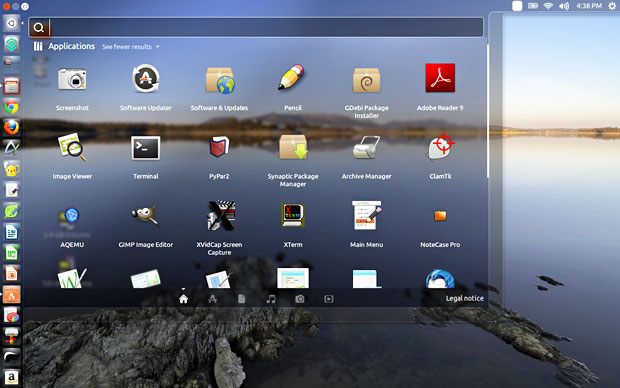The image size is (620, 388).
Task: Switch to the Photos lens
Action: 300,299
